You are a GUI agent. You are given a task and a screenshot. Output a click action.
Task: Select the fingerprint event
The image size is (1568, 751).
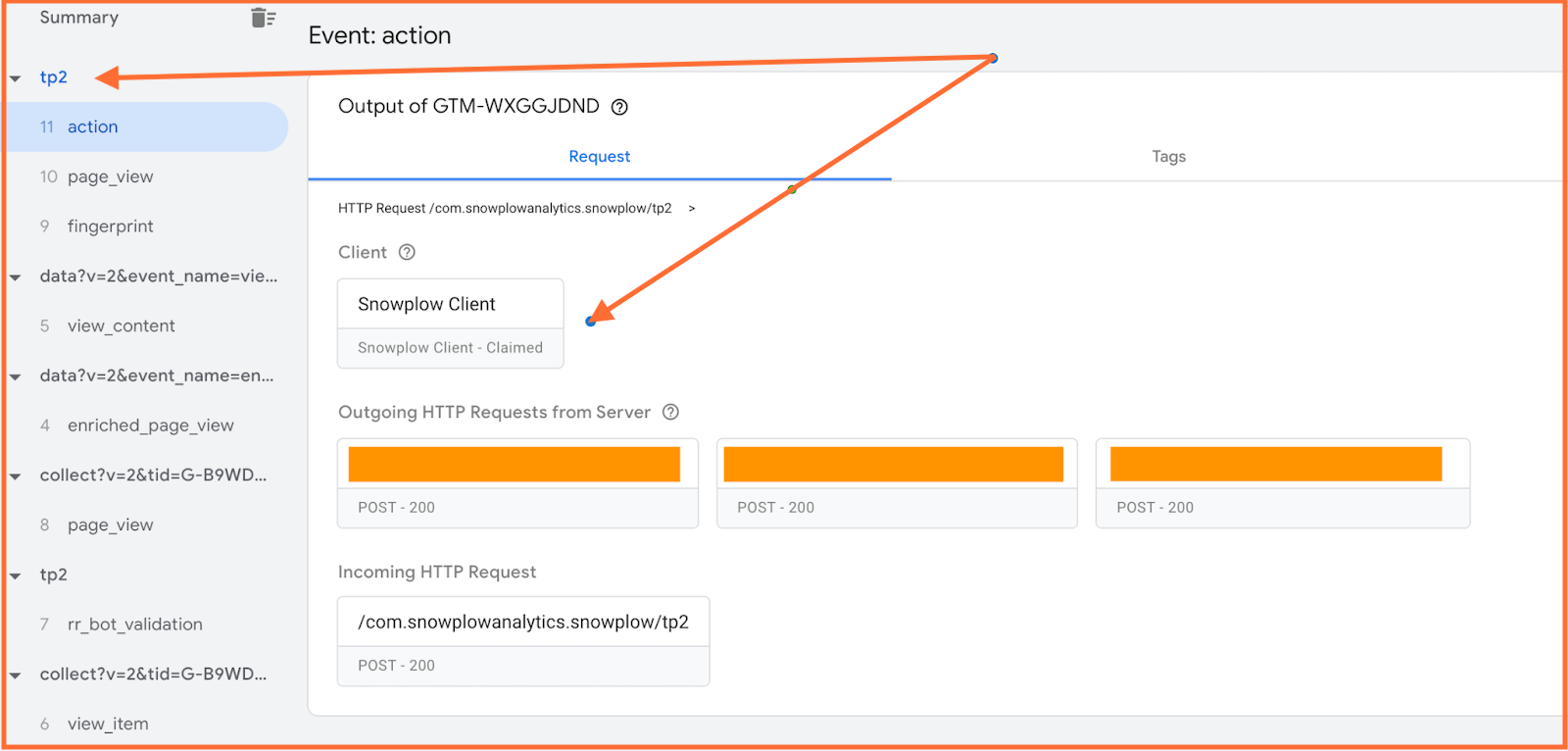pos(110,226)
